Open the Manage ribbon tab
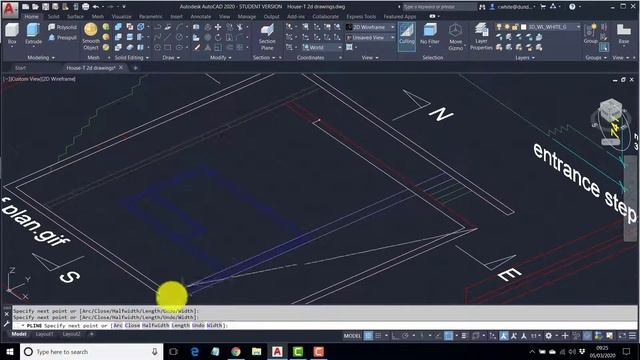The width and height of the screenshot is (640, 360). coord(247,17)
